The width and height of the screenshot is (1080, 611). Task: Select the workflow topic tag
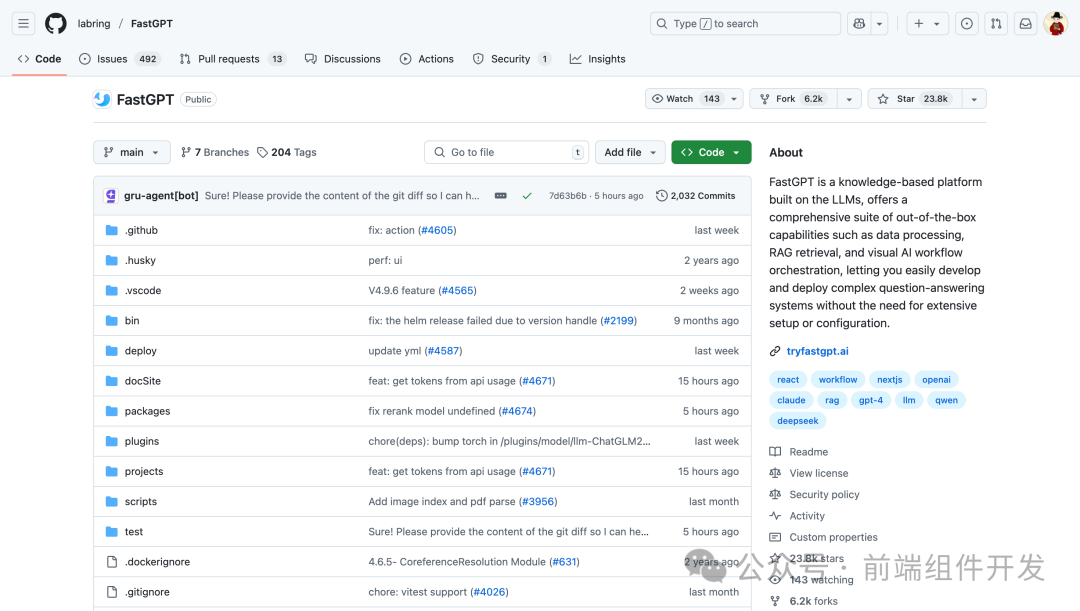tap(838, 380)
